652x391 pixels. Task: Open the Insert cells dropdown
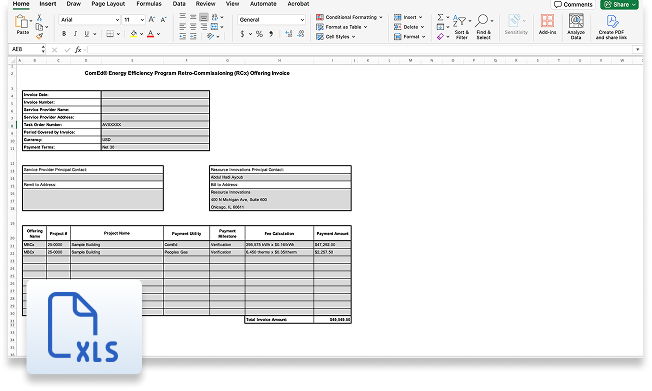pos(408,17)
